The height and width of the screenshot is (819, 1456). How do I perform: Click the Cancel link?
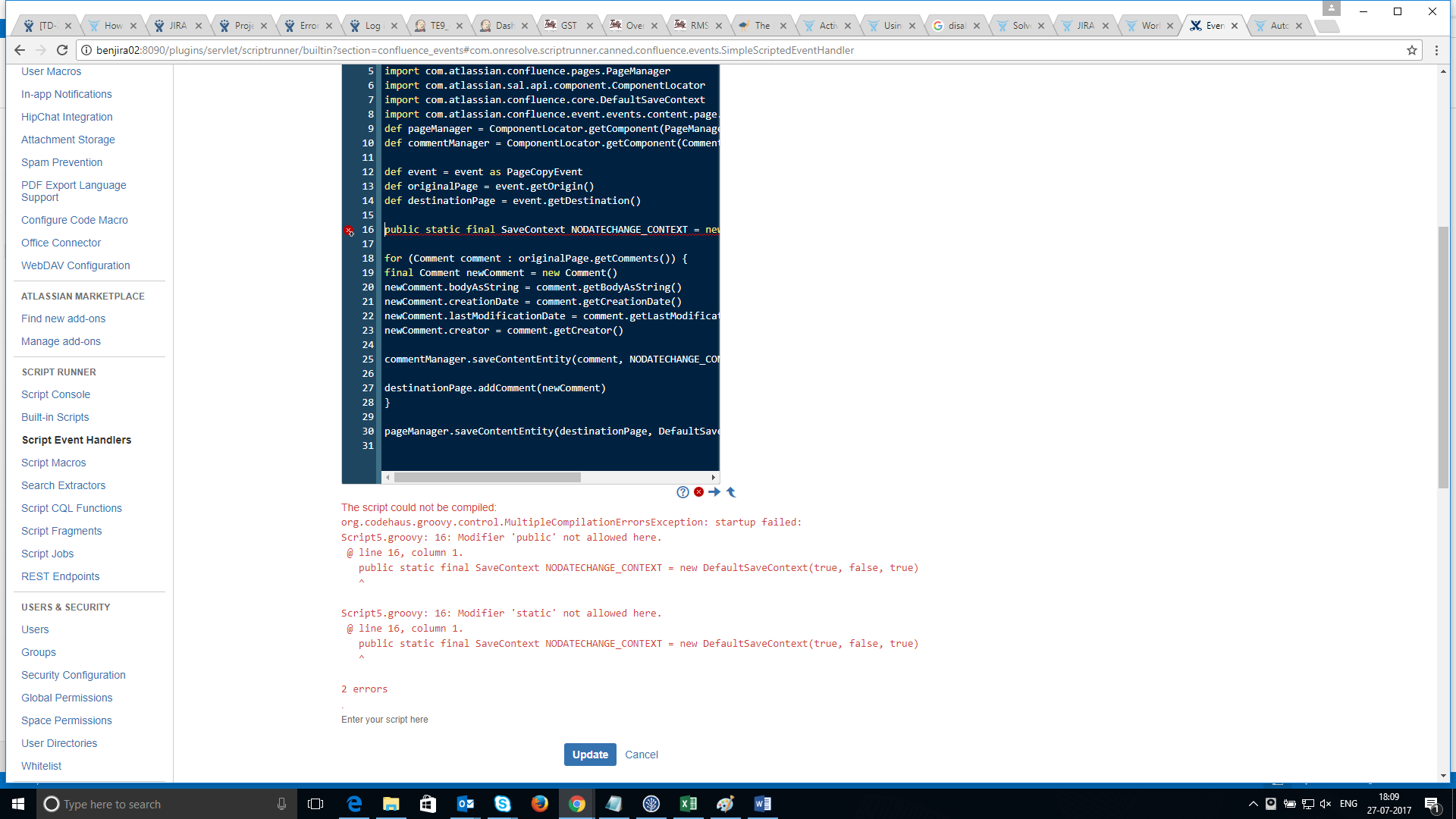[641, 755]
